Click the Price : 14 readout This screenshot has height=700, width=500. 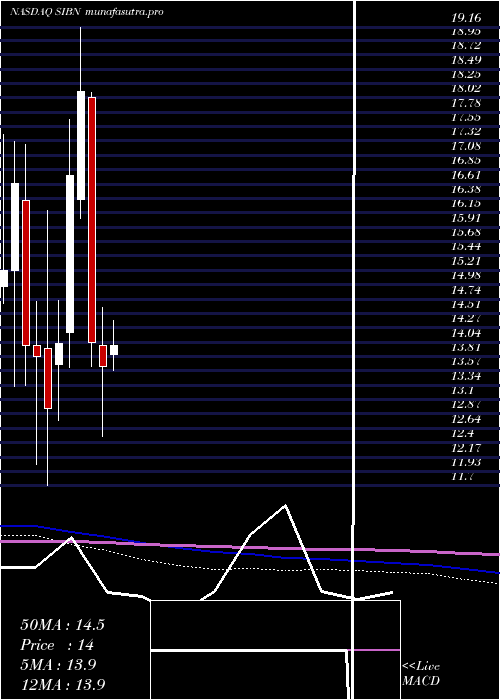(57, 645)
